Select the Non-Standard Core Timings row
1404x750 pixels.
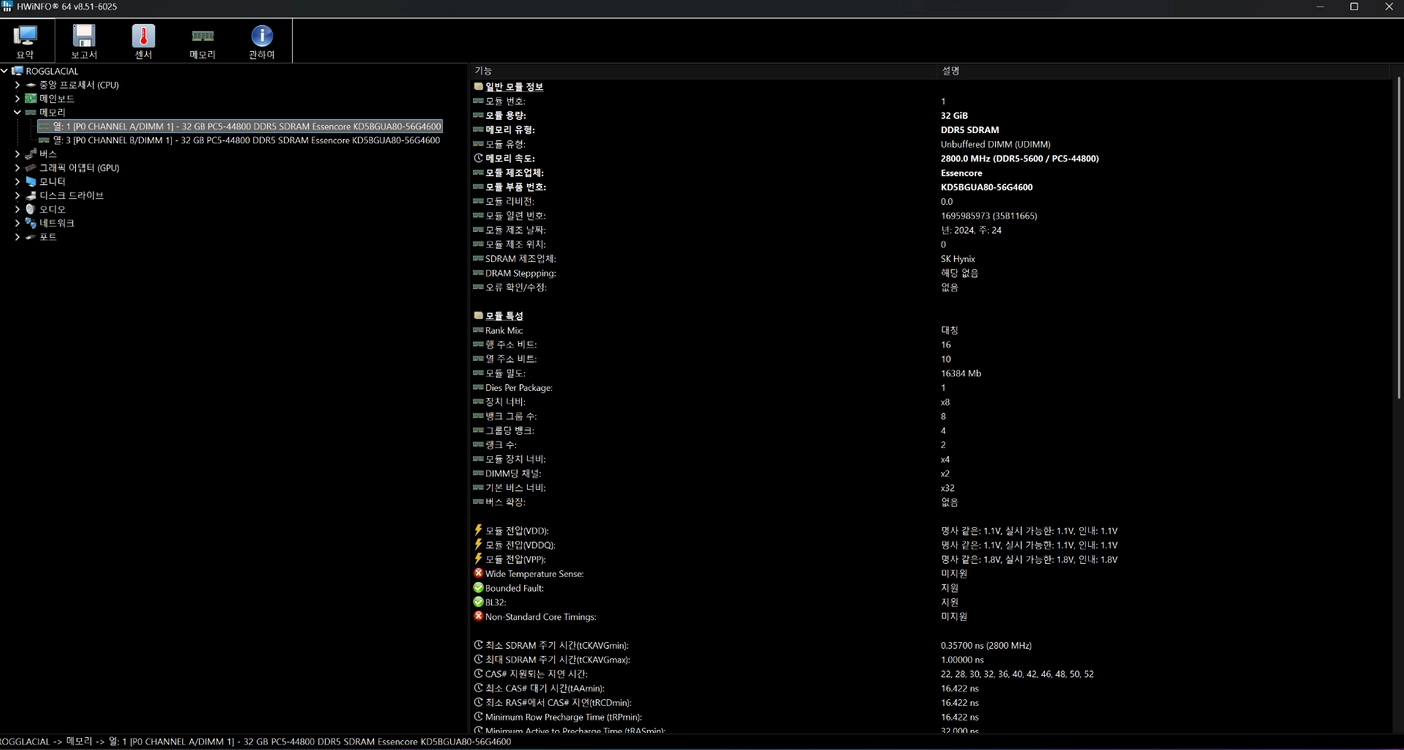tap(930, 617)
